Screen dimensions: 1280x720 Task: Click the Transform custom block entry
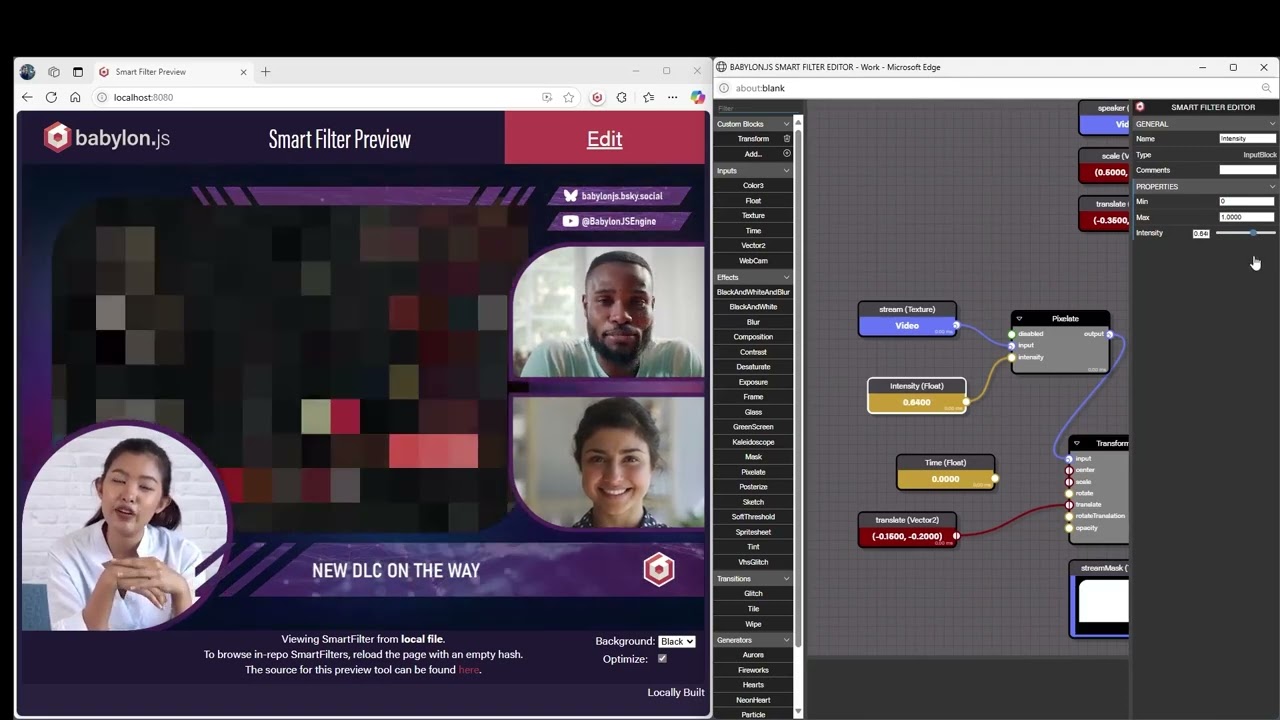[753, 139]
